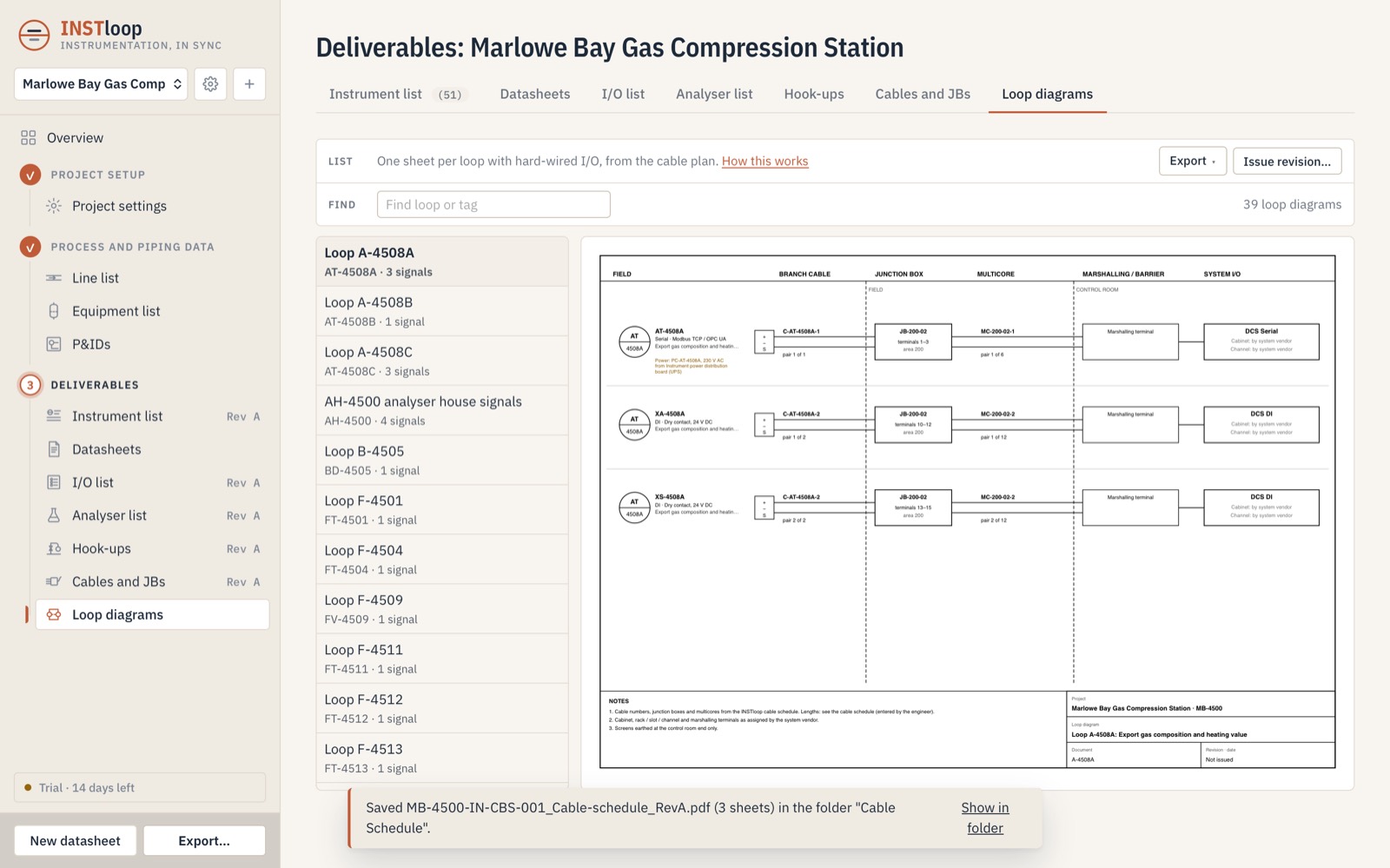
Task: Click the Issue revision button
Action: pos(1287,161)
